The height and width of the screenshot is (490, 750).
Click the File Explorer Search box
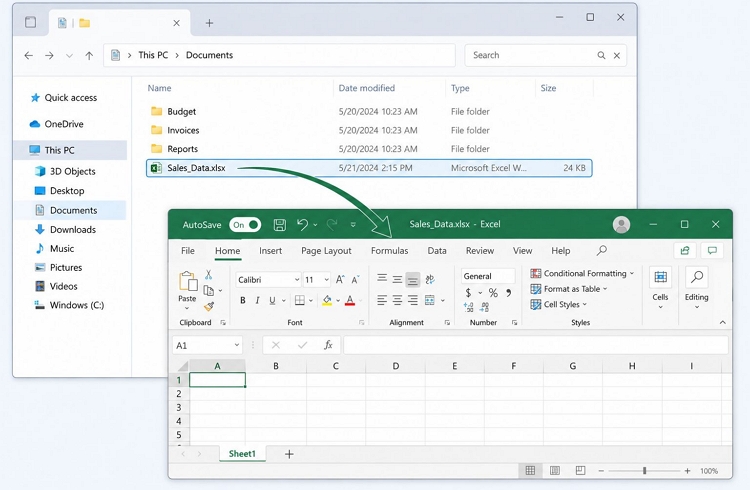[x=545, y=55]
